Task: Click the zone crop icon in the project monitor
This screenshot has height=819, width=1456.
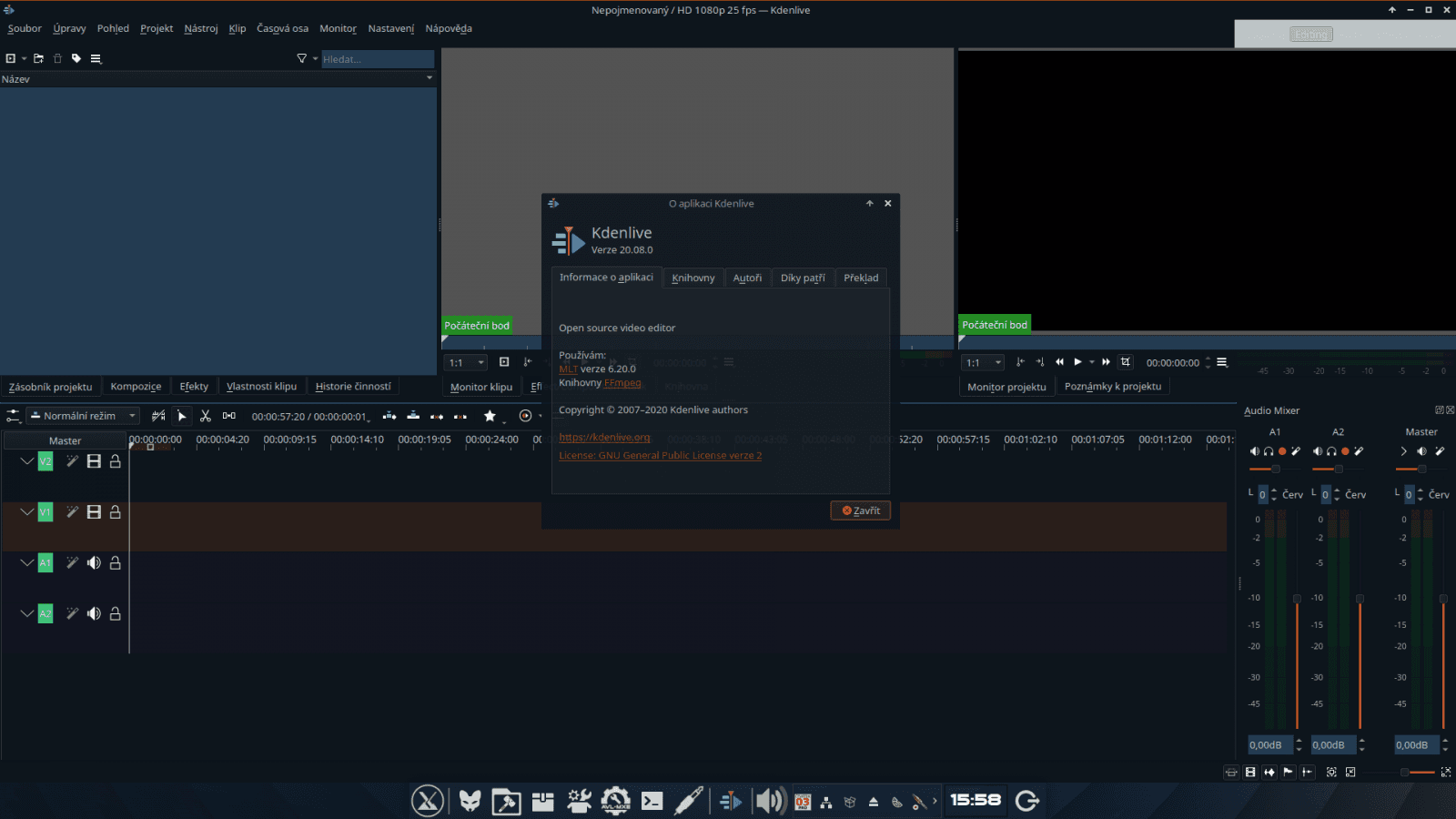Action: pyautogui.click(x=1125, y=362)
